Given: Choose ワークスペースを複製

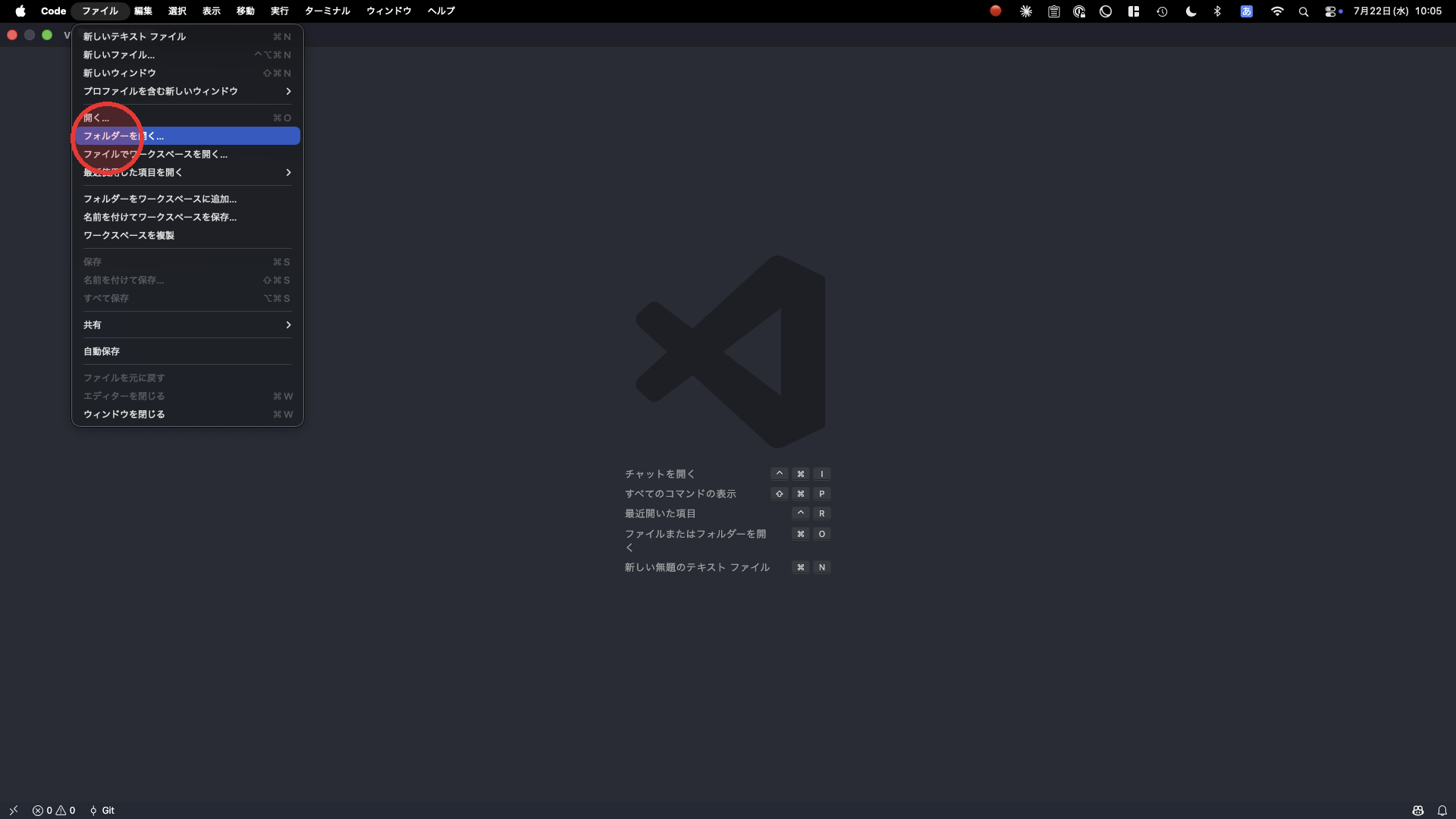Looking at the screenshot, I should [187, 235].
